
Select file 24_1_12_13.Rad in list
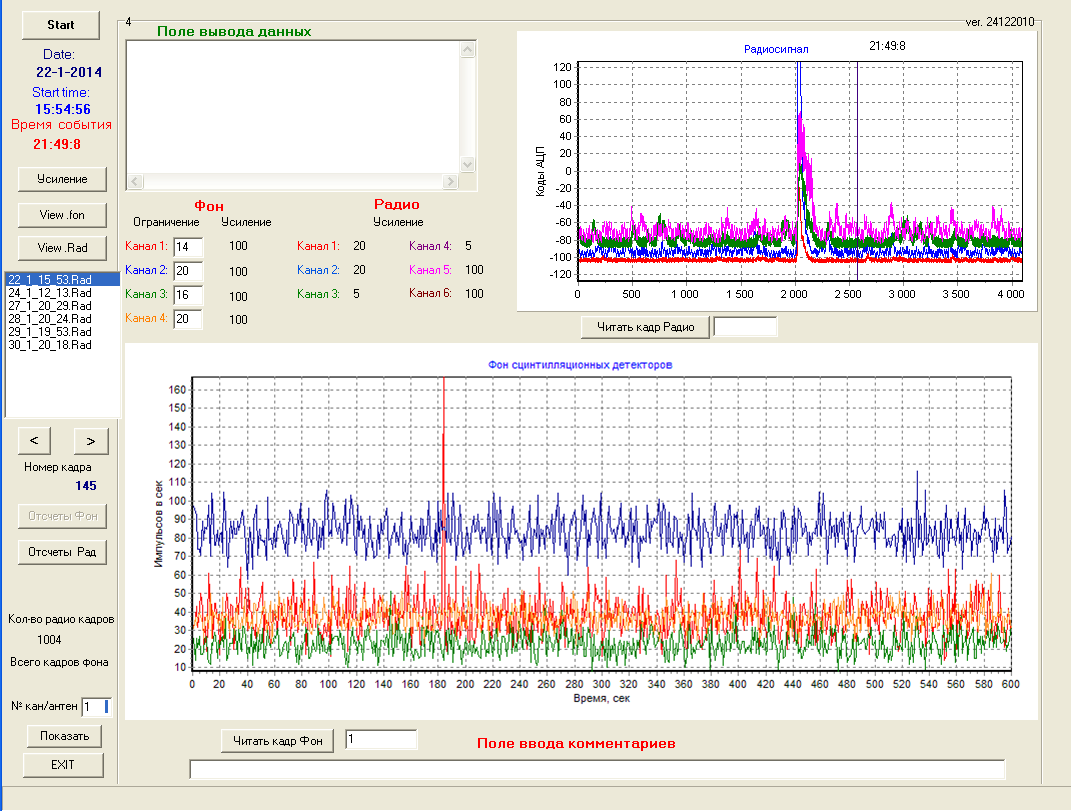(x=50, y=292)
